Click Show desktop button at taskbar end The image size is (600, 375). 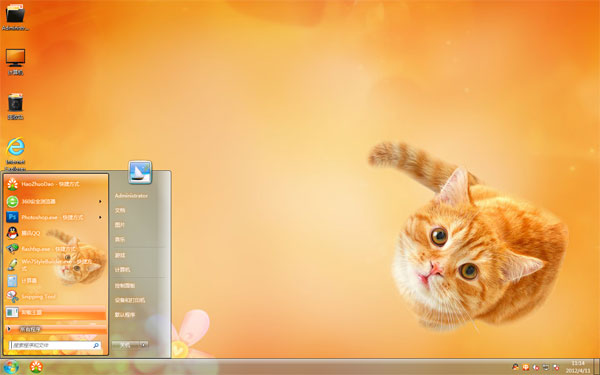pos(596,367)
